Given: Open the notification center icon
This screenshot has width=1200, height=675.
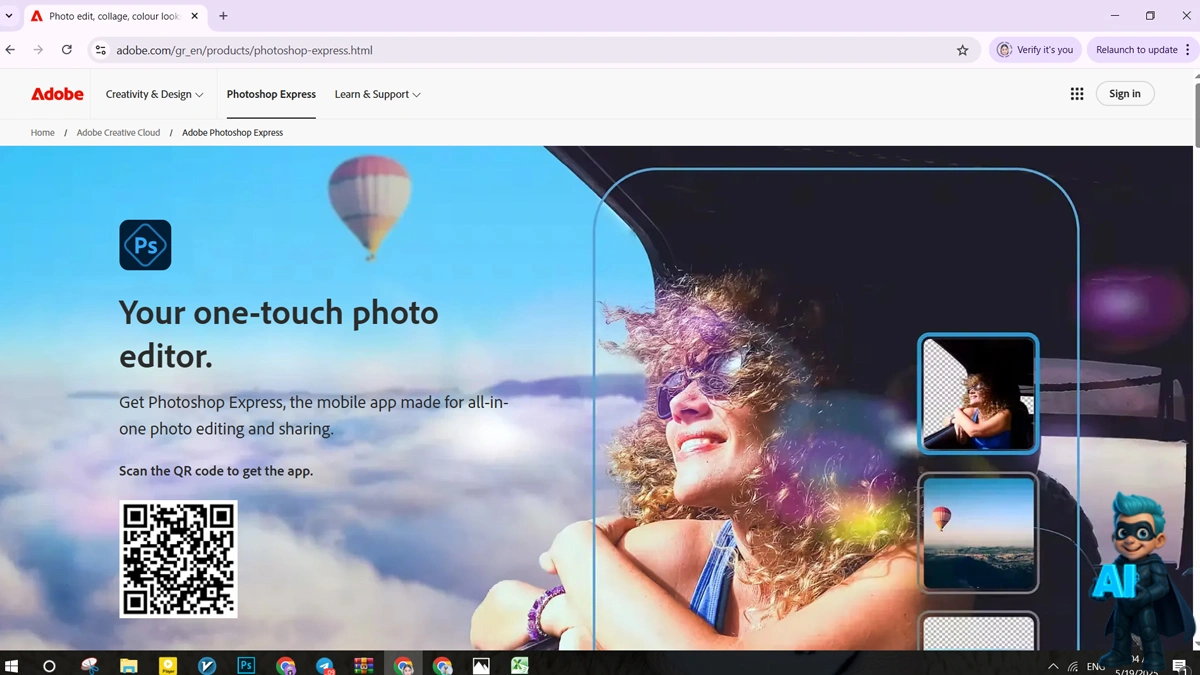Looking at the screenshot, I should click(x=1180, y=667).
